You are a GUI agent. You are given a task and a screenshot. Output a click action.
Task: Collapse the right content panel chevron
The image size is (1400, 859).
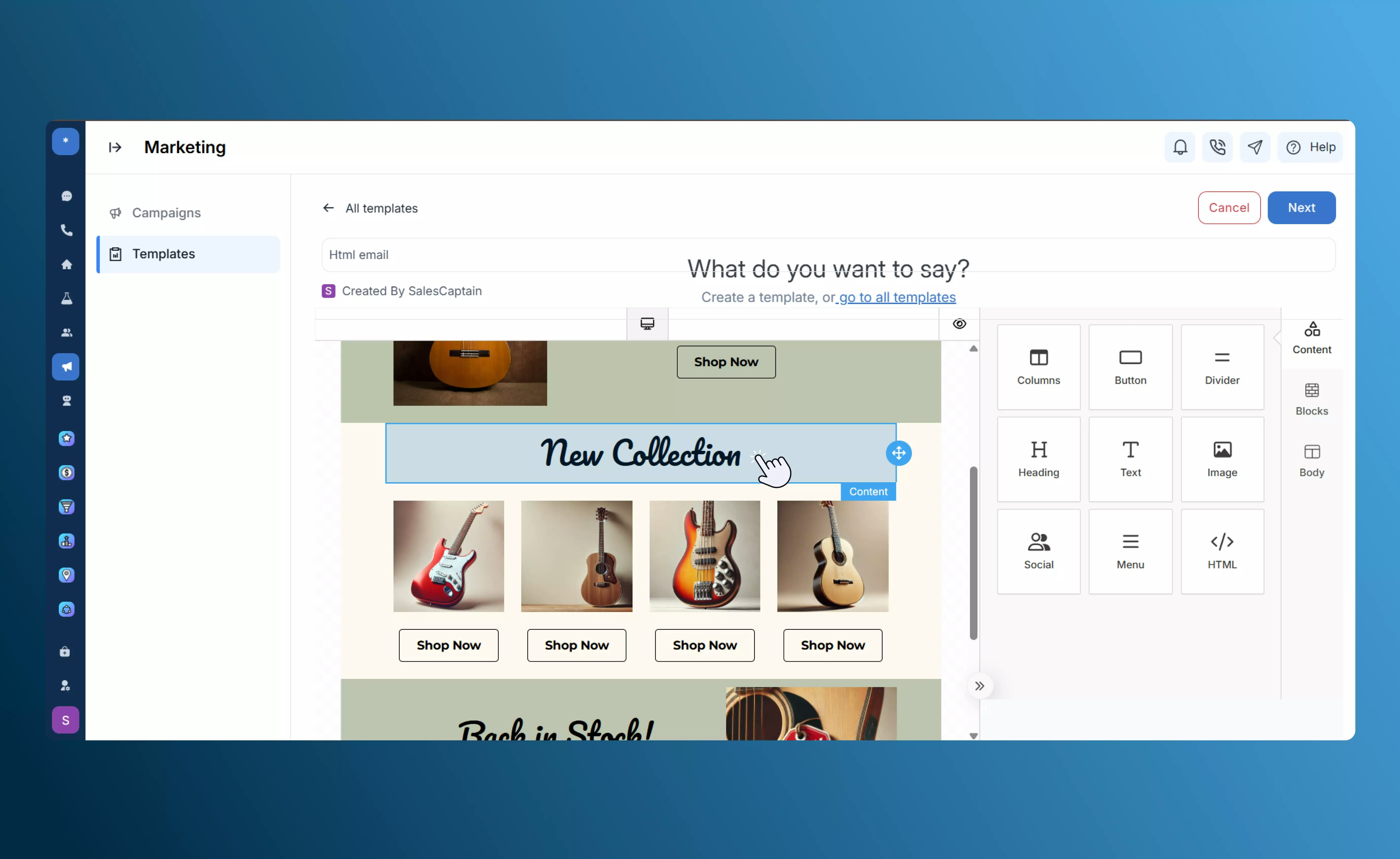979,686
